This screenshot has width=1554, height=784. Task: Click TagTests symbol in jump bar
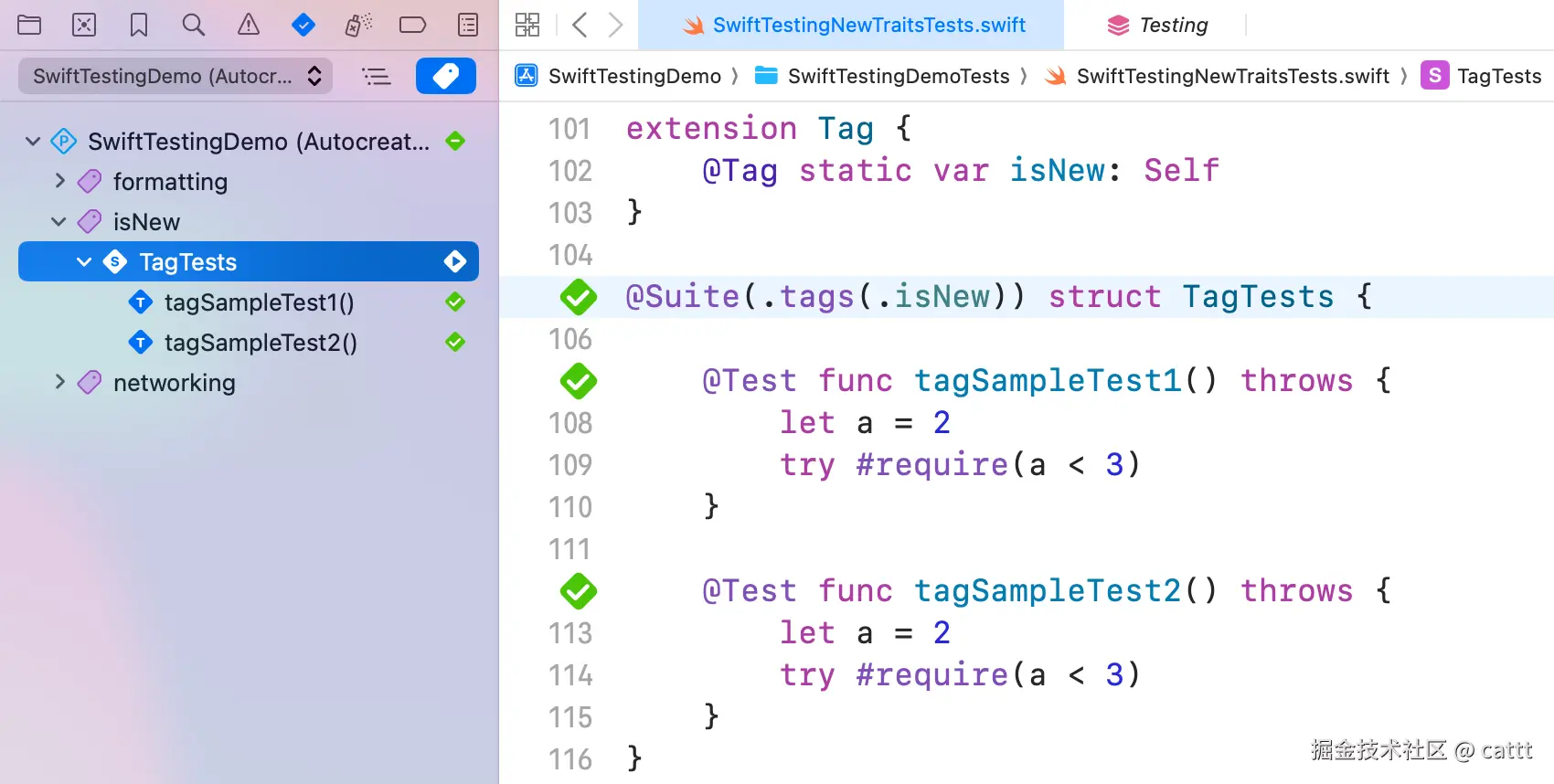tap(1481, 76)
